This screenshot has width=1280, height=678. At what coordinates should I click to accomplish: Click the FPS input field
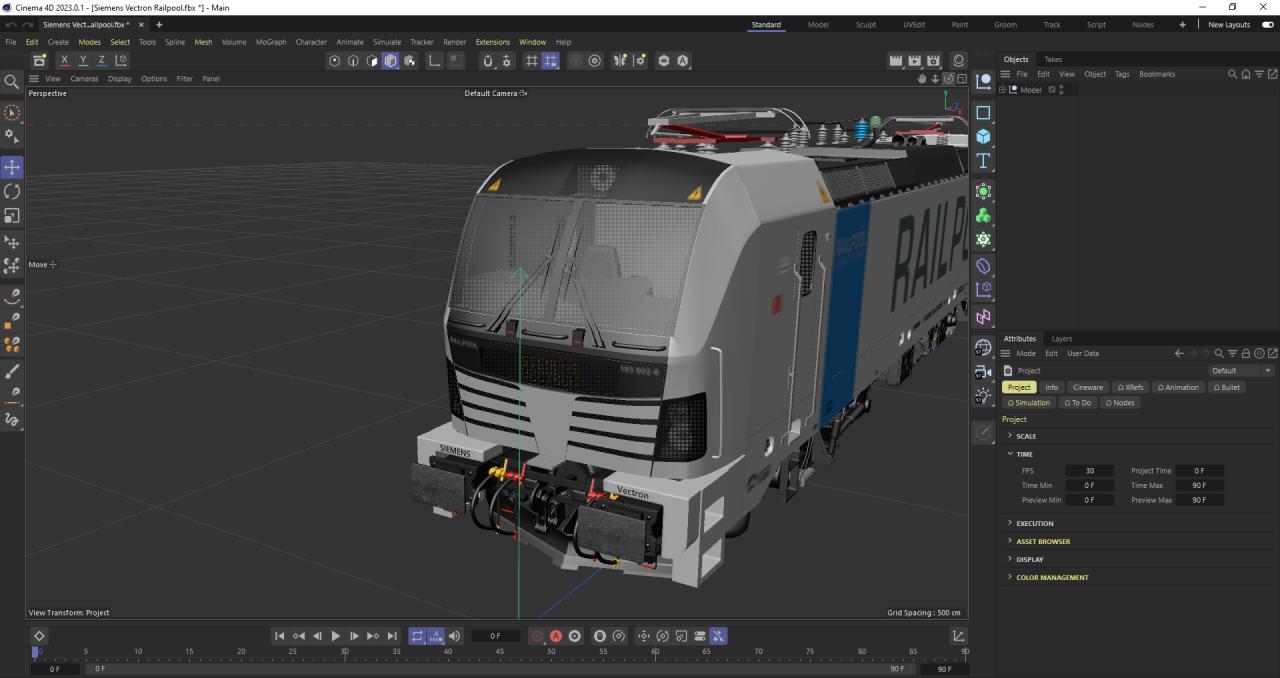tap(1089, 471)
